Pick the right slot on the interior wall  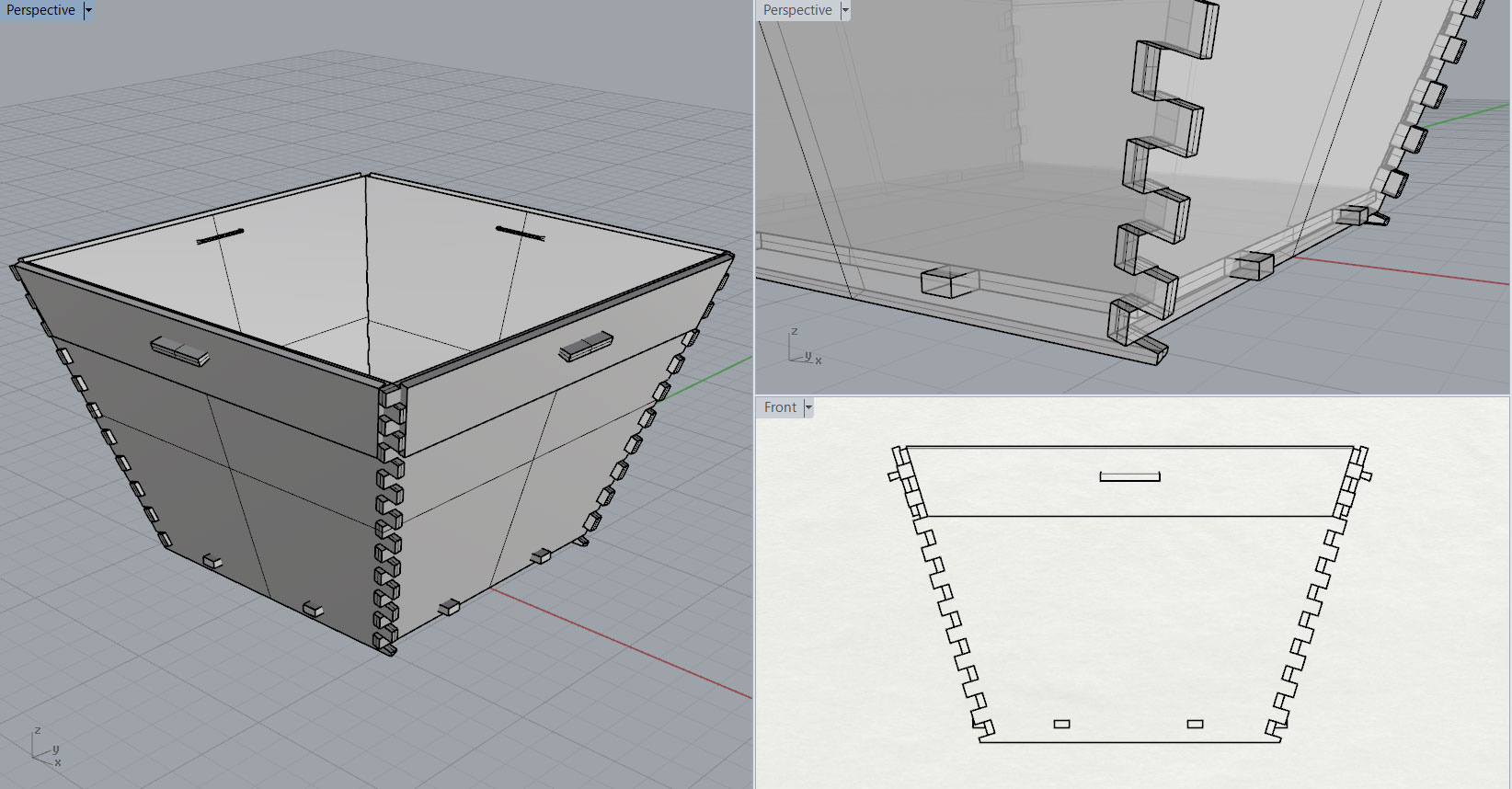[520, 234]
